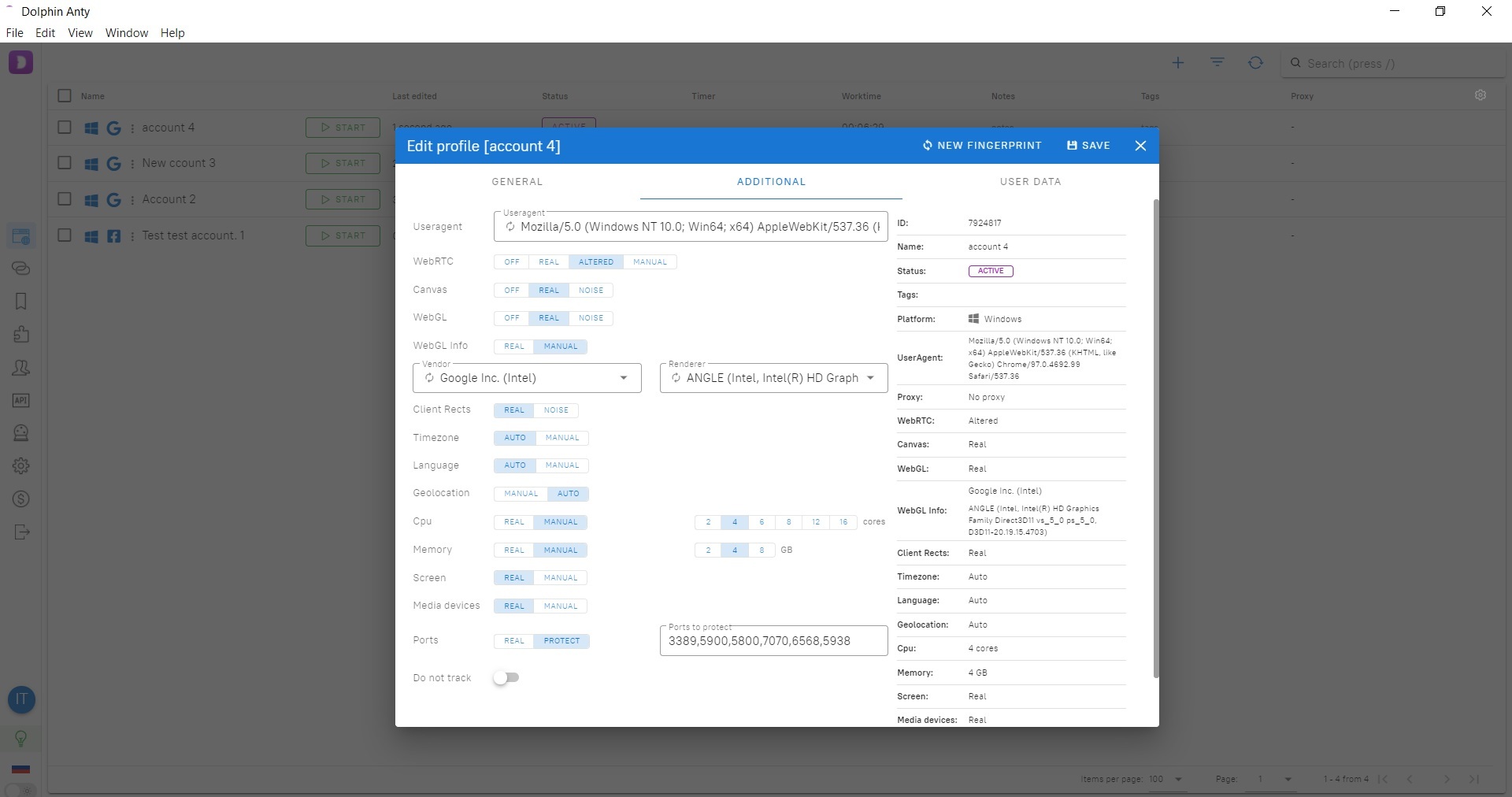This screenshot has width=1512, height=797.
Task: Save the profile with the Save button
Action: coord(1088,146)
